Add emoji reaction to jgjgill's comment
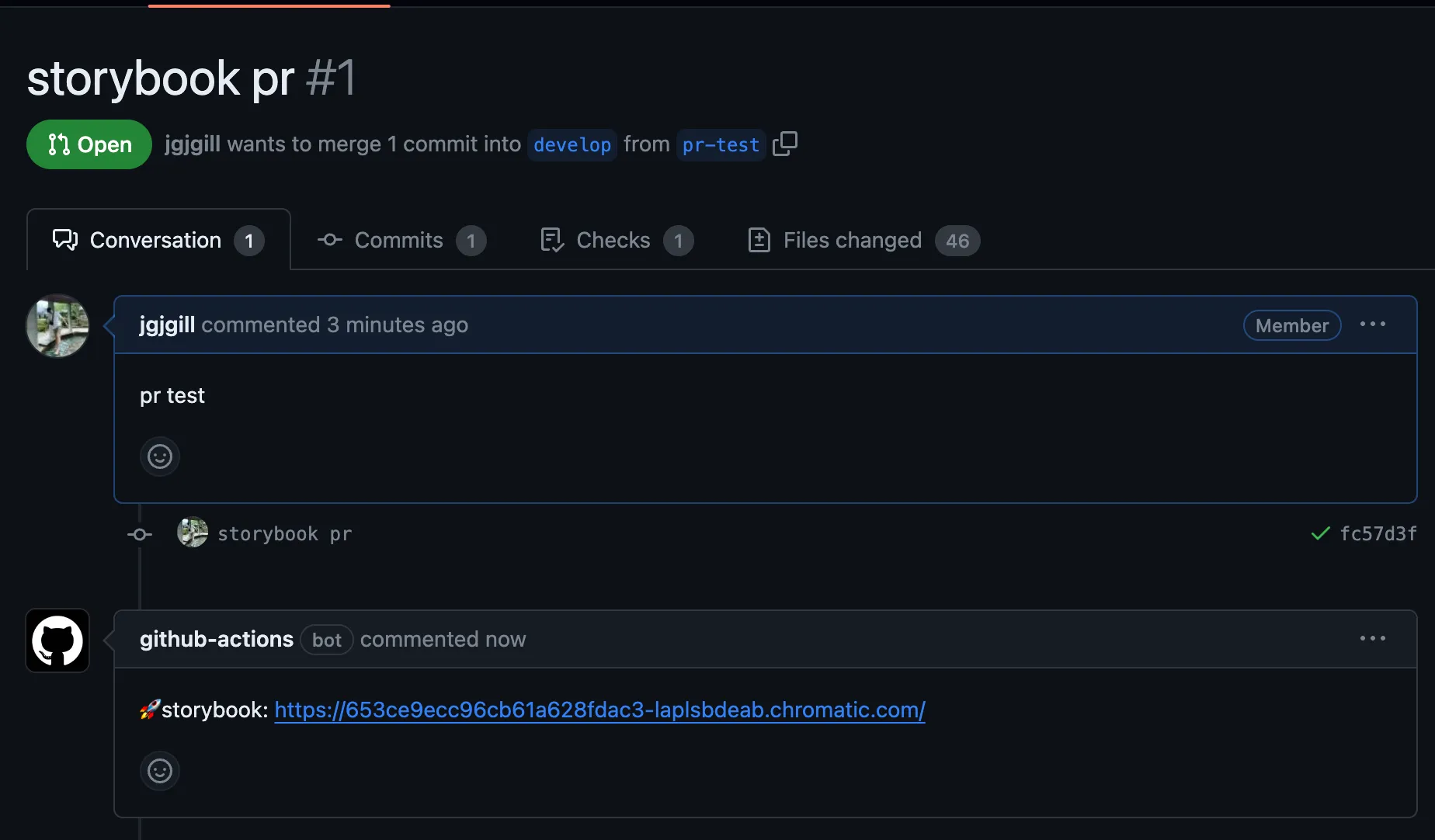This screenshot has height=840, width=1435. [160, 456]
